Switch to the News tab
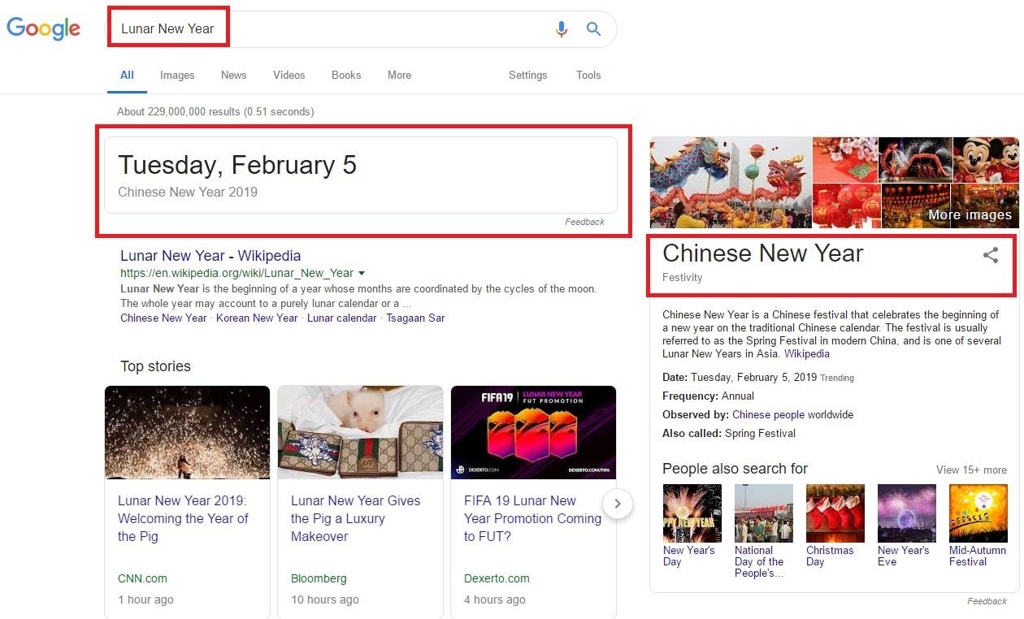Image resolution: width=1024 pixels, height=619 pixels. point(233,75)
